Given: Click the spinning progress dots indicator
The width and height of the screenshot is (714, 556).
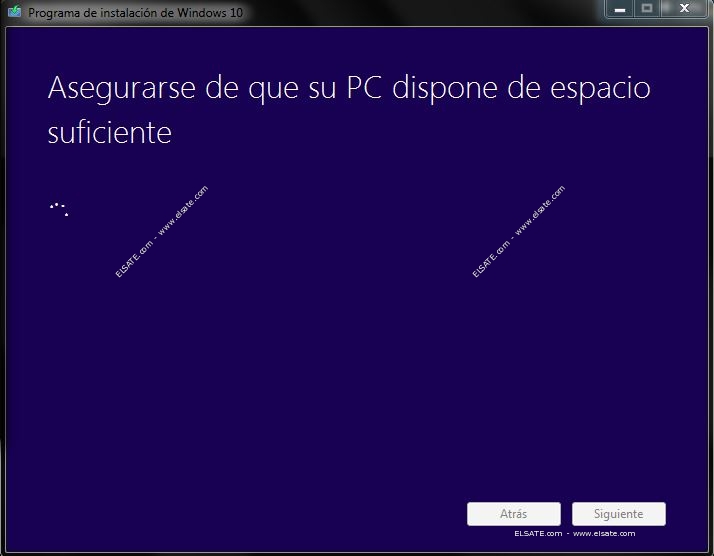Looking at the screenshot, I should coord(59,209).
